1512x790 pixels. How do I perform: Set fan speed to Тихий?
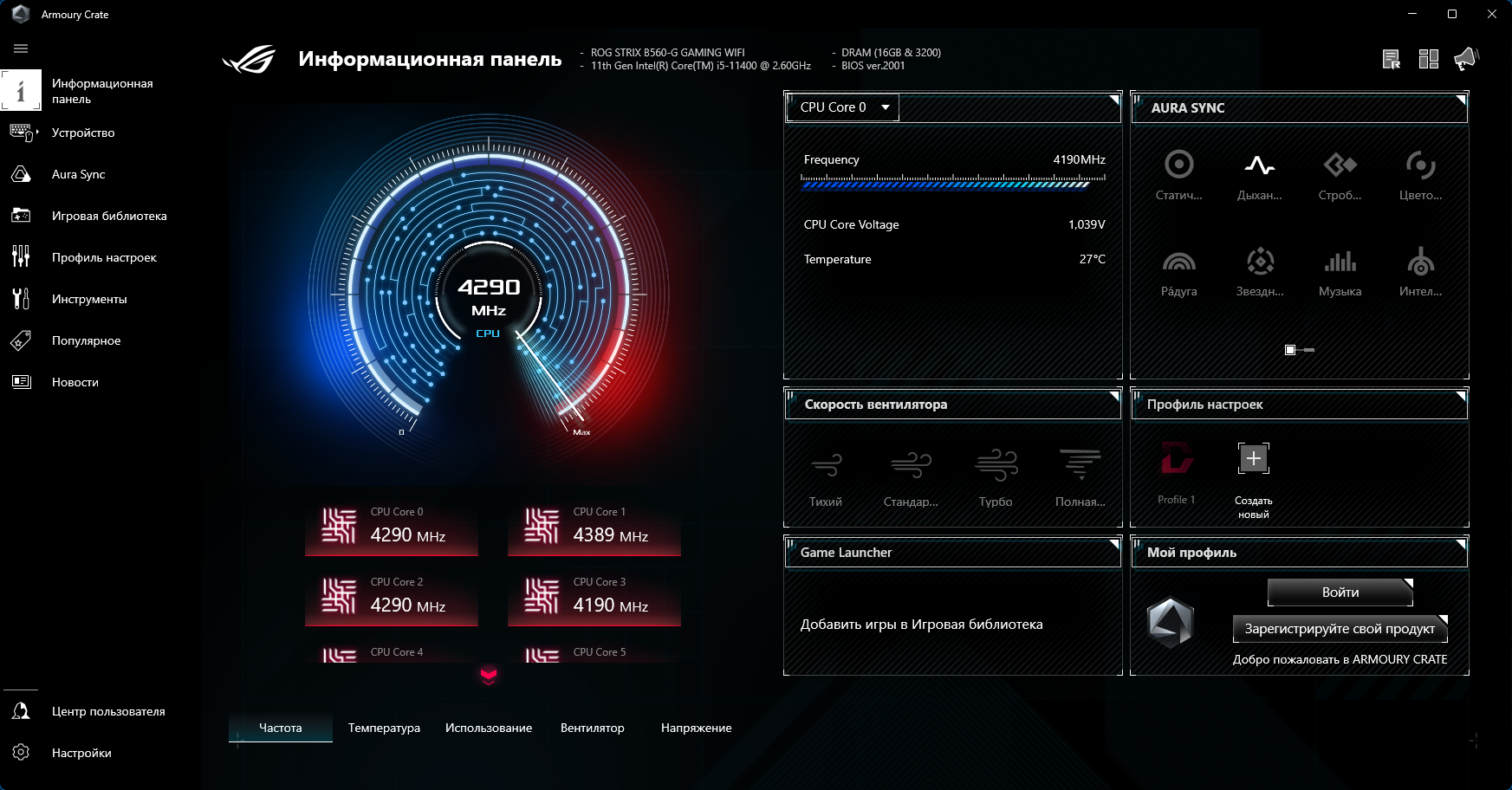point(826,477)
